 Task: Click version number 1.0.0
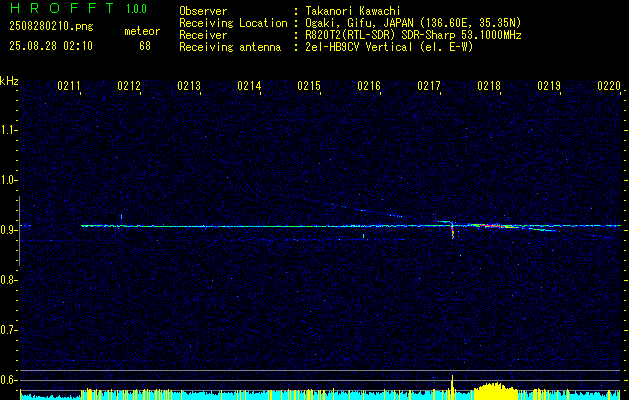pos(136,9)
